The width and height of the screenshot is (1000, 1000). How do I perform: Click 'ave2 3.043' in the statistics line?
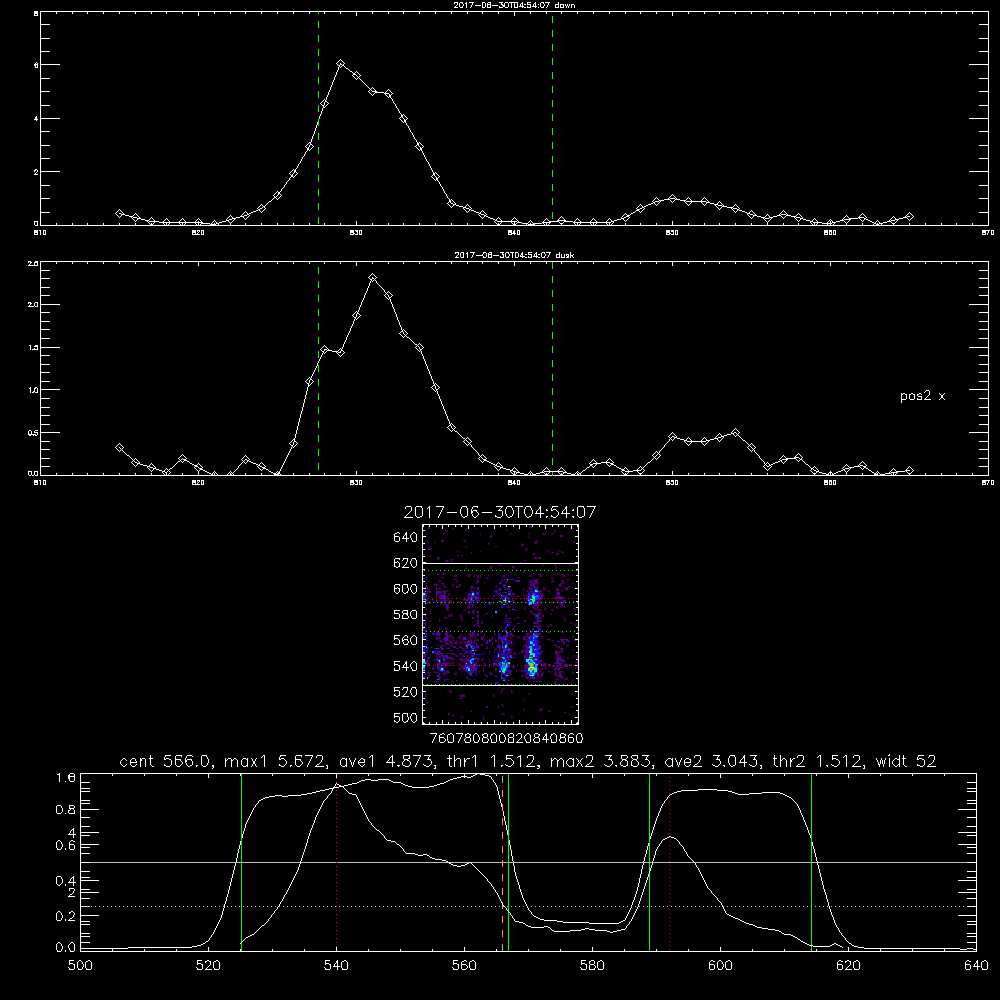tap(712, 761)
